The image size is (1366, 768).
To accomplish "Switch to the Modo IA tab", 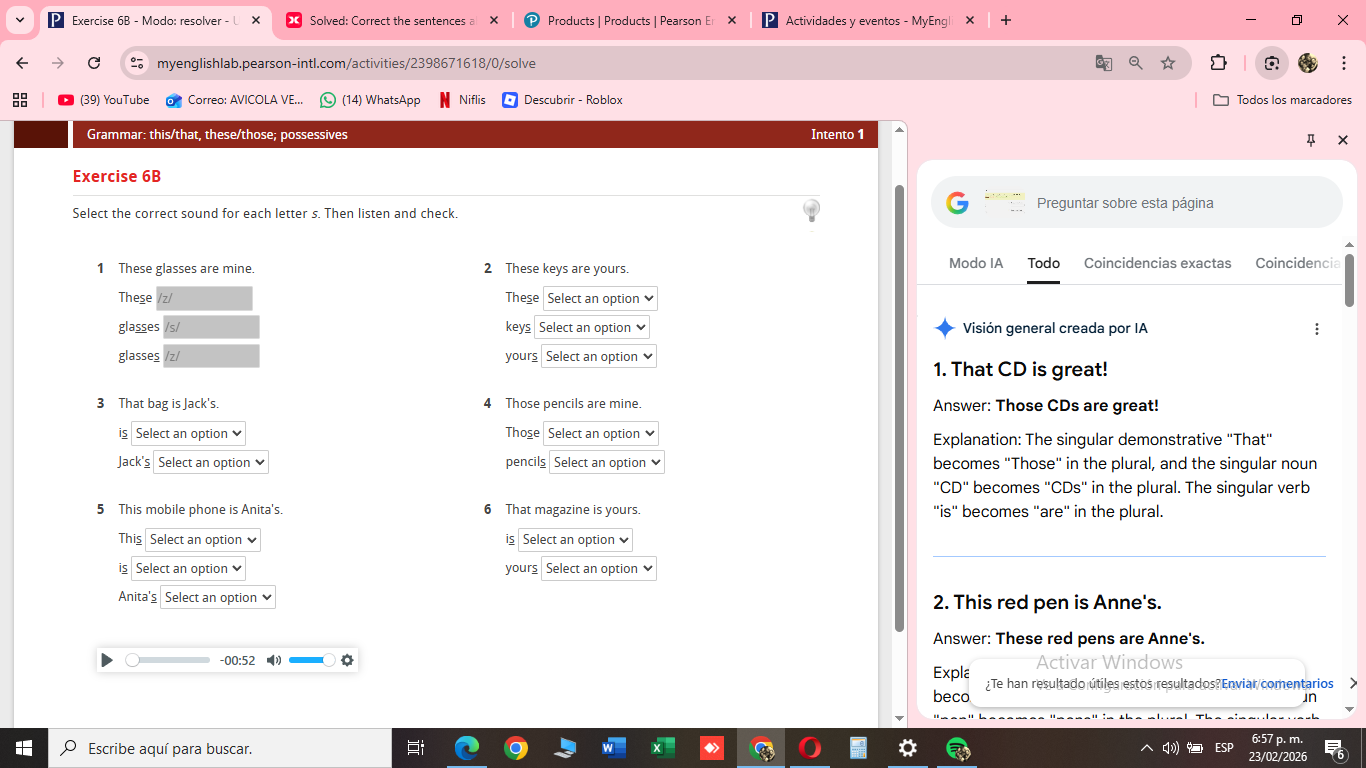I will [975, 263].
